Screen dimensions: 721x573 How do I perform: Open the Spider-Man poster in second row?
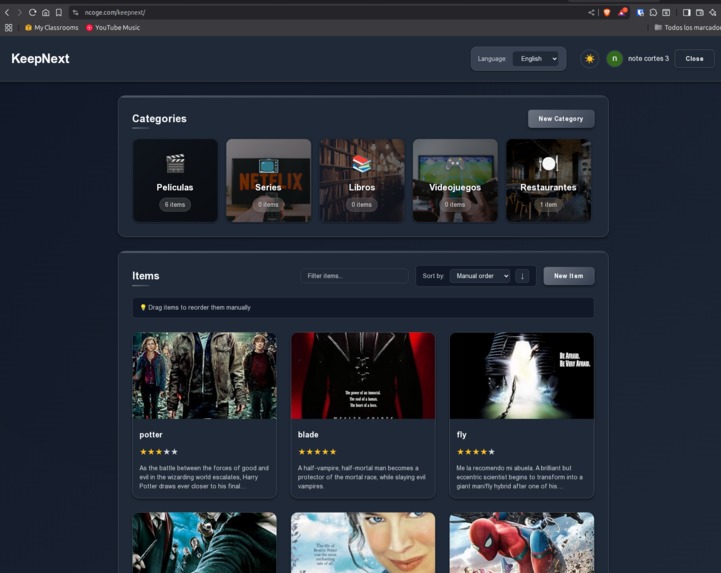coord(522,543)
